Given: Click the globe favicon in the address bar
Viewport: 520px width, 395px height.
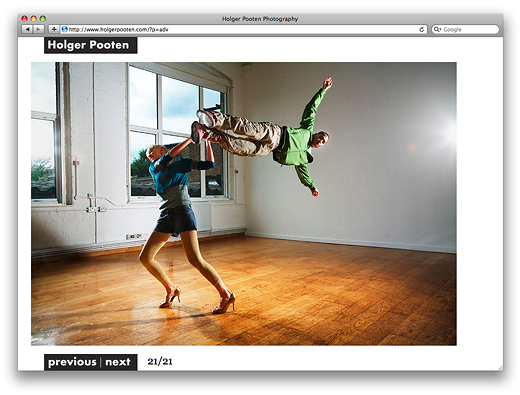Looking at the screenshot, I should click(x=65, y=29).
